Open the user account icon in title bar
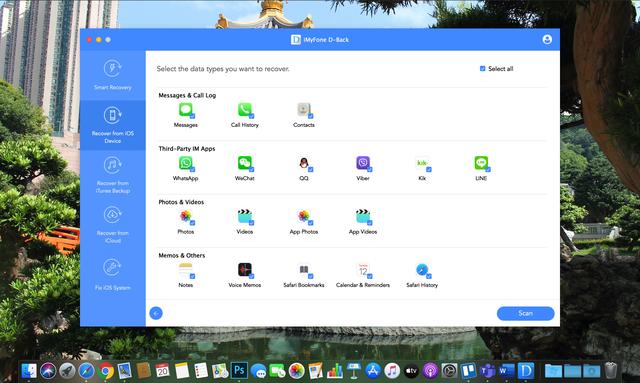Screen dimensions: 640x383 coord(547,39)
